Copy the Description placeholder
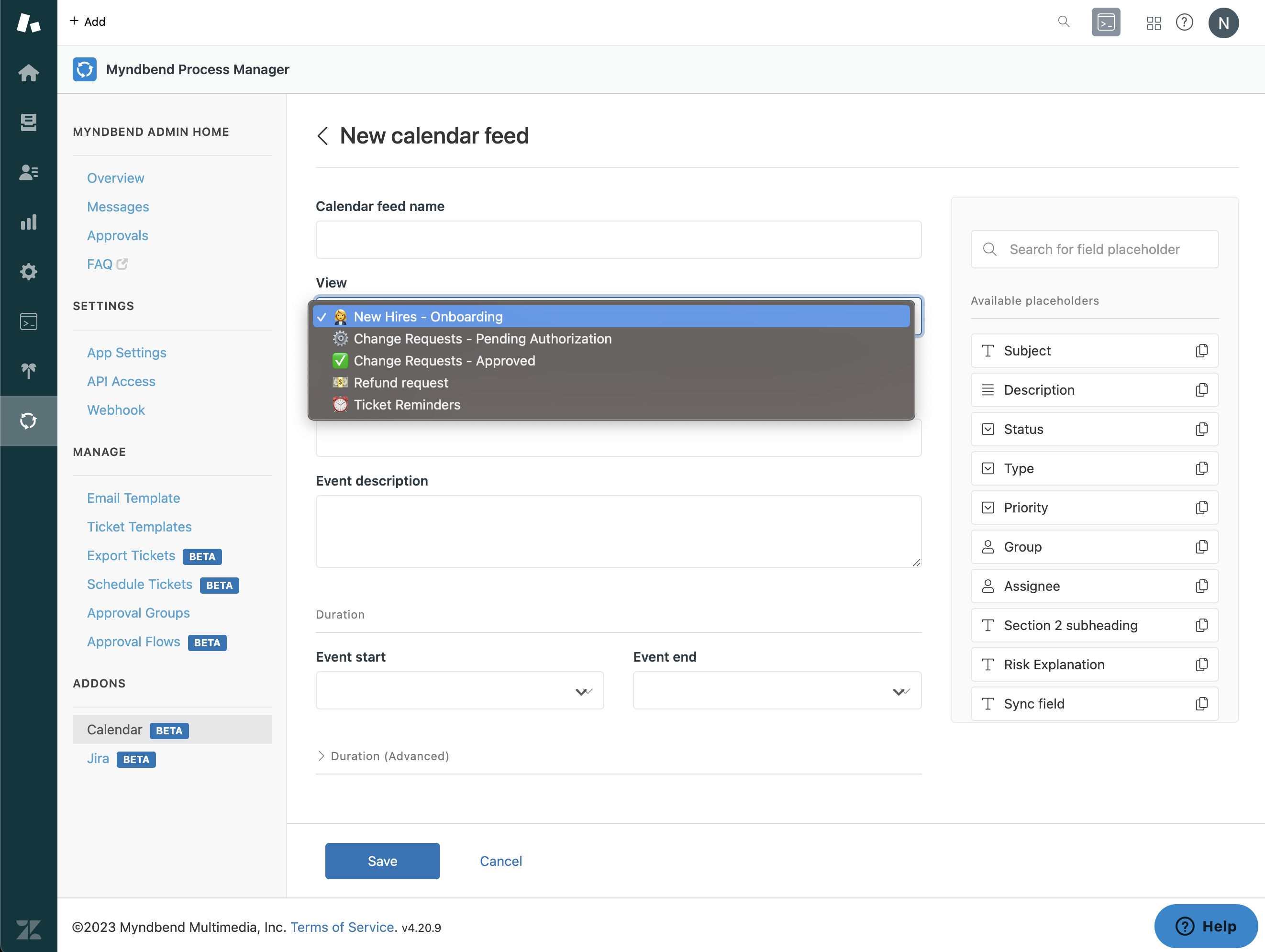Viewport: 1265px width, 952px height. (1201, 390)
